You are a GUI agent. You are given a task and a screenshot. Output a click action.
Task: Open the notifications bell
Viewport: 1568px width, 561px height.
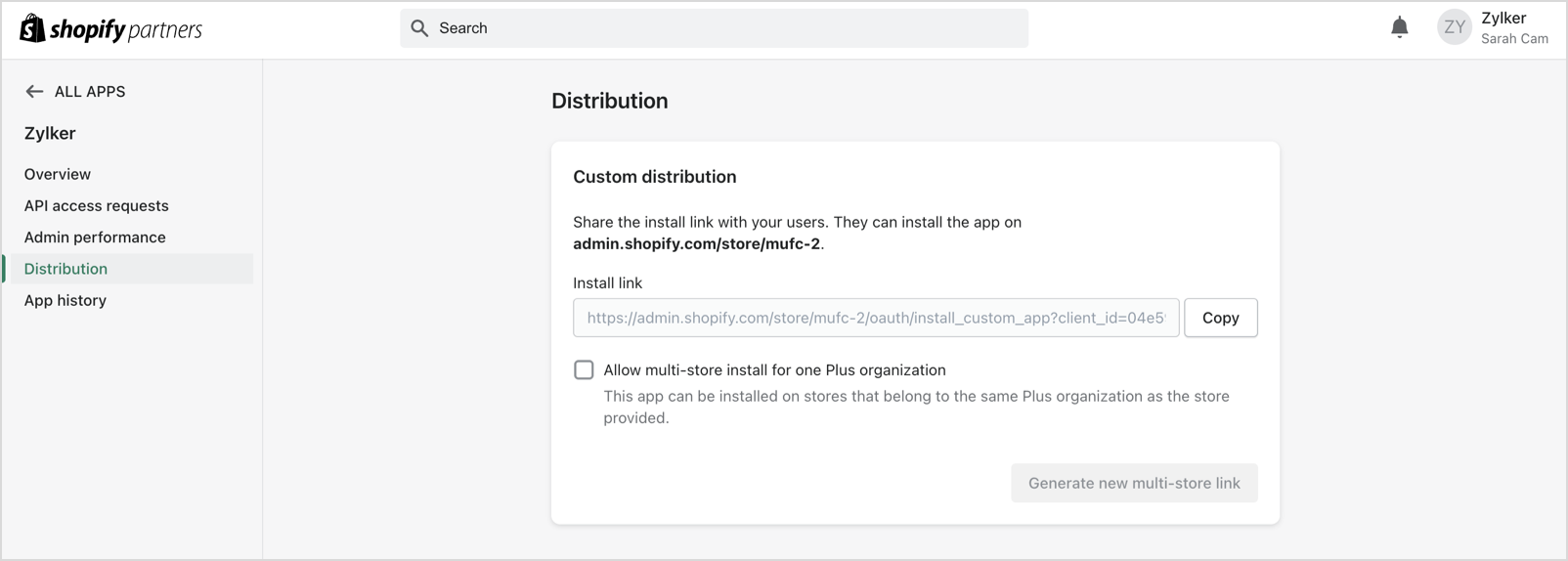pos(1400,27)
